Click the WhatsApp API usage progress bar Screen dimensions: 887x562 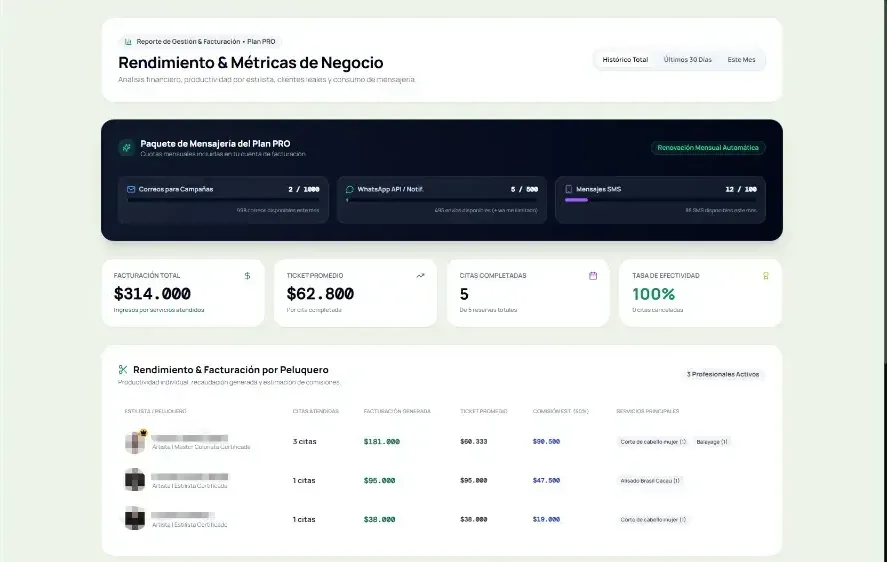pos(442,200)
